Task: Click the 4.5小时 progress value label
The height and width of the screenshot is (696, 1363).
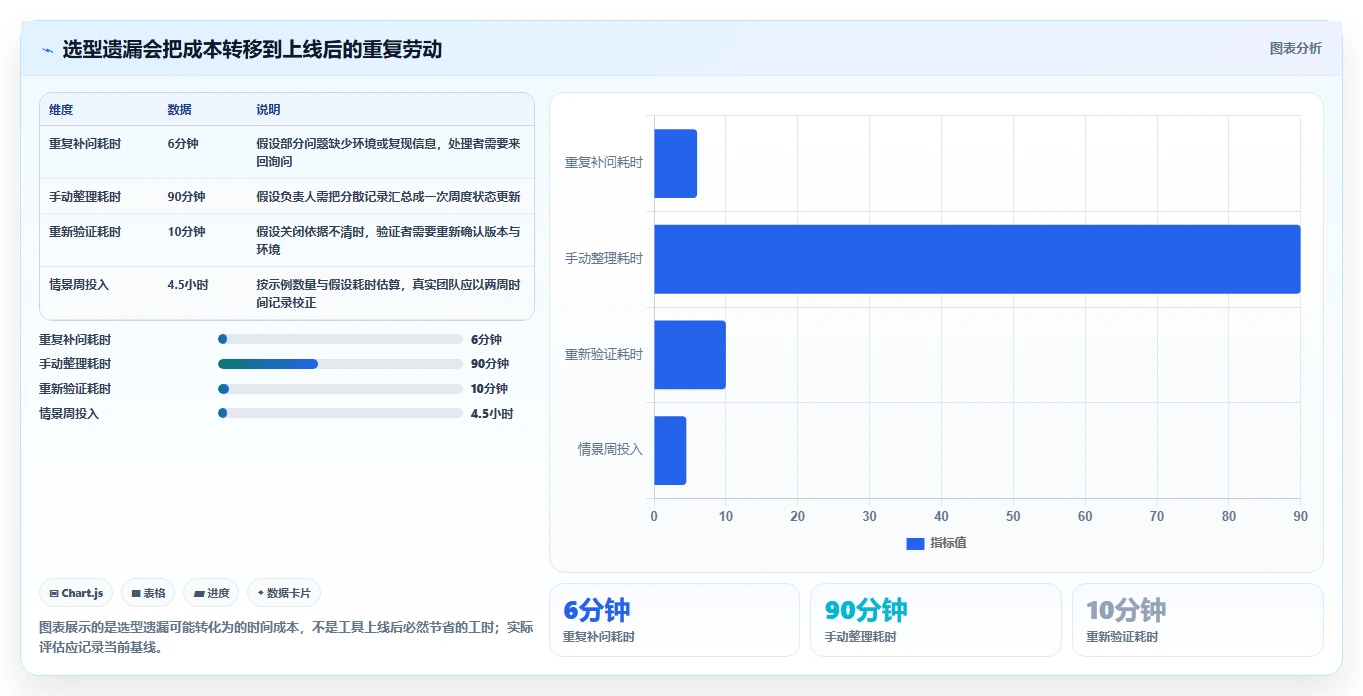Action: [x=492, y=414]
